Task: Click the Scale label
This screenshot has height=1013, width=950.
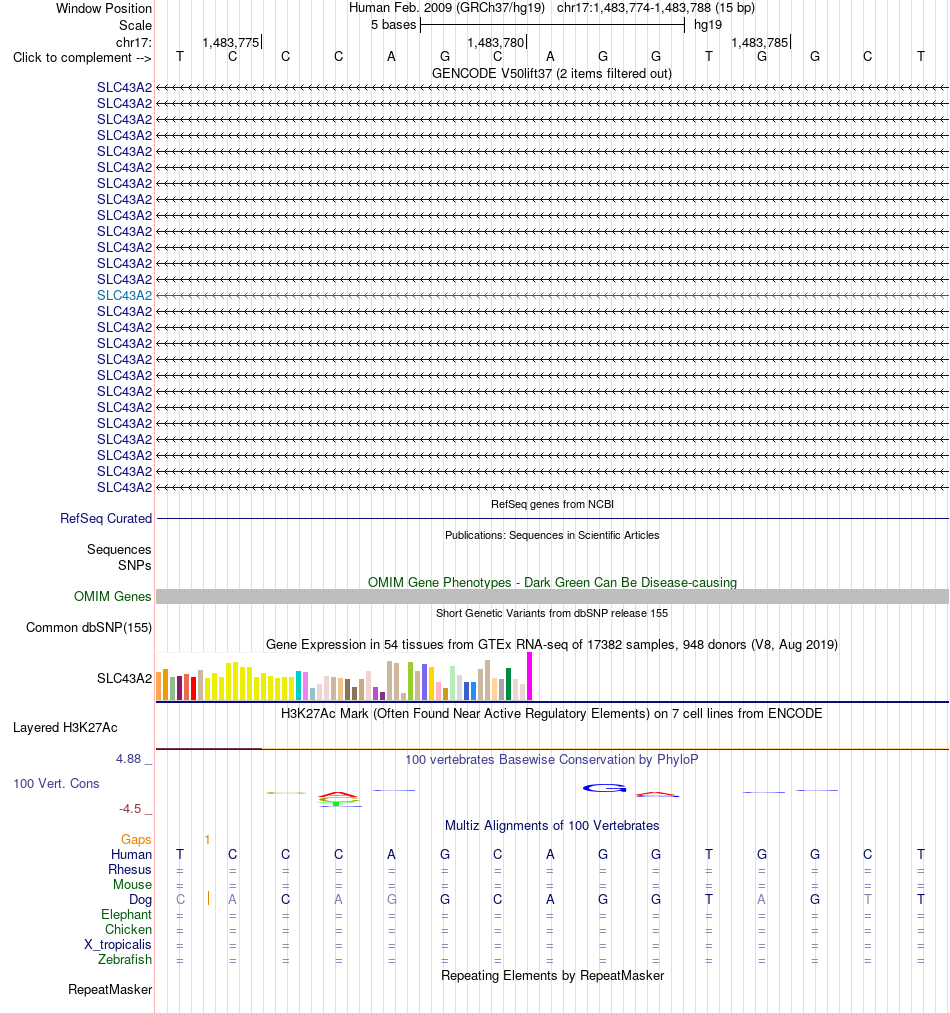Action: point(135,25)
